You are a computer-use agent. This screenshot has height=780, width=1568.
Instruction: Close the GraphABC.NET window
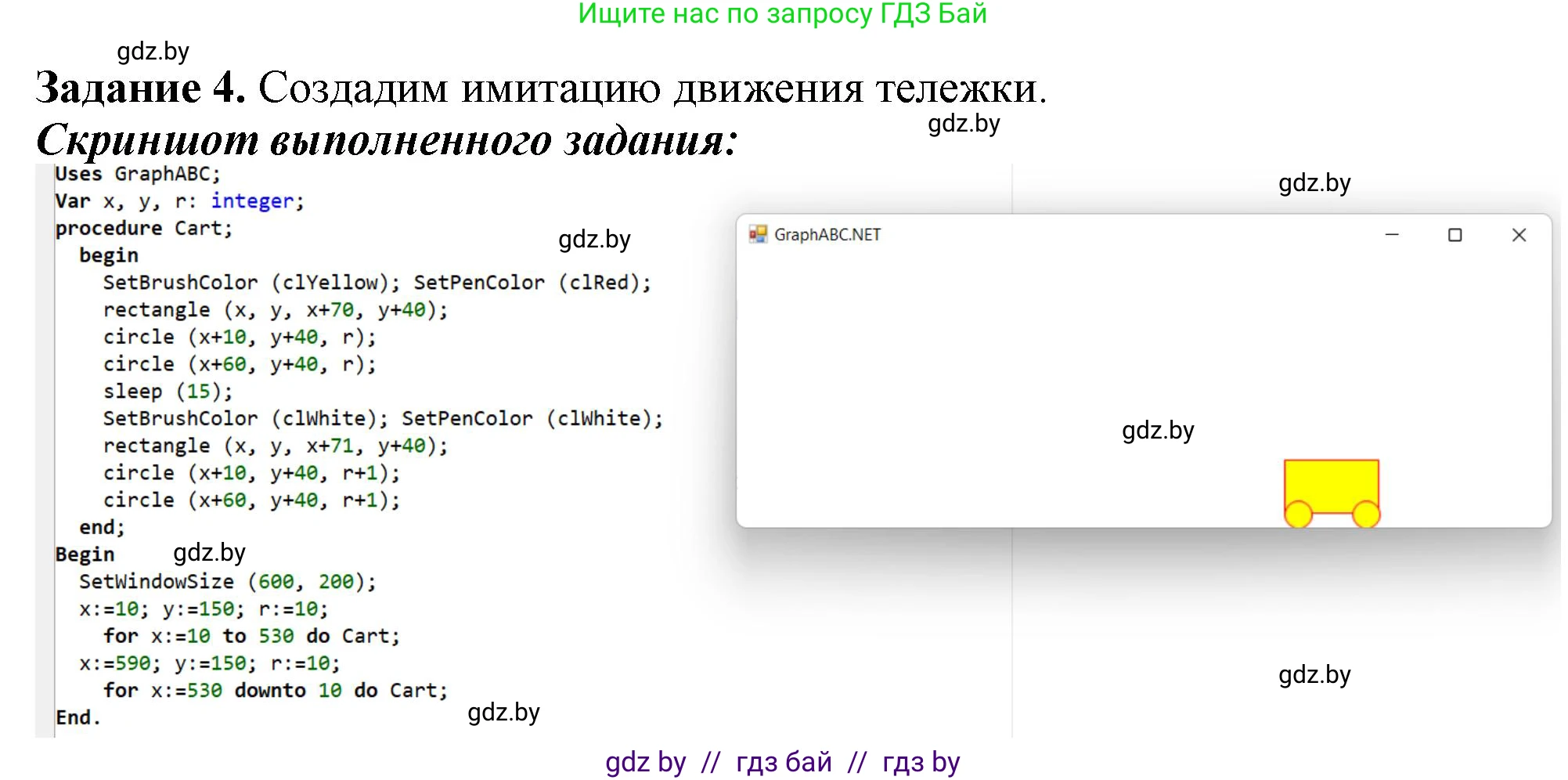(1519, 235)
